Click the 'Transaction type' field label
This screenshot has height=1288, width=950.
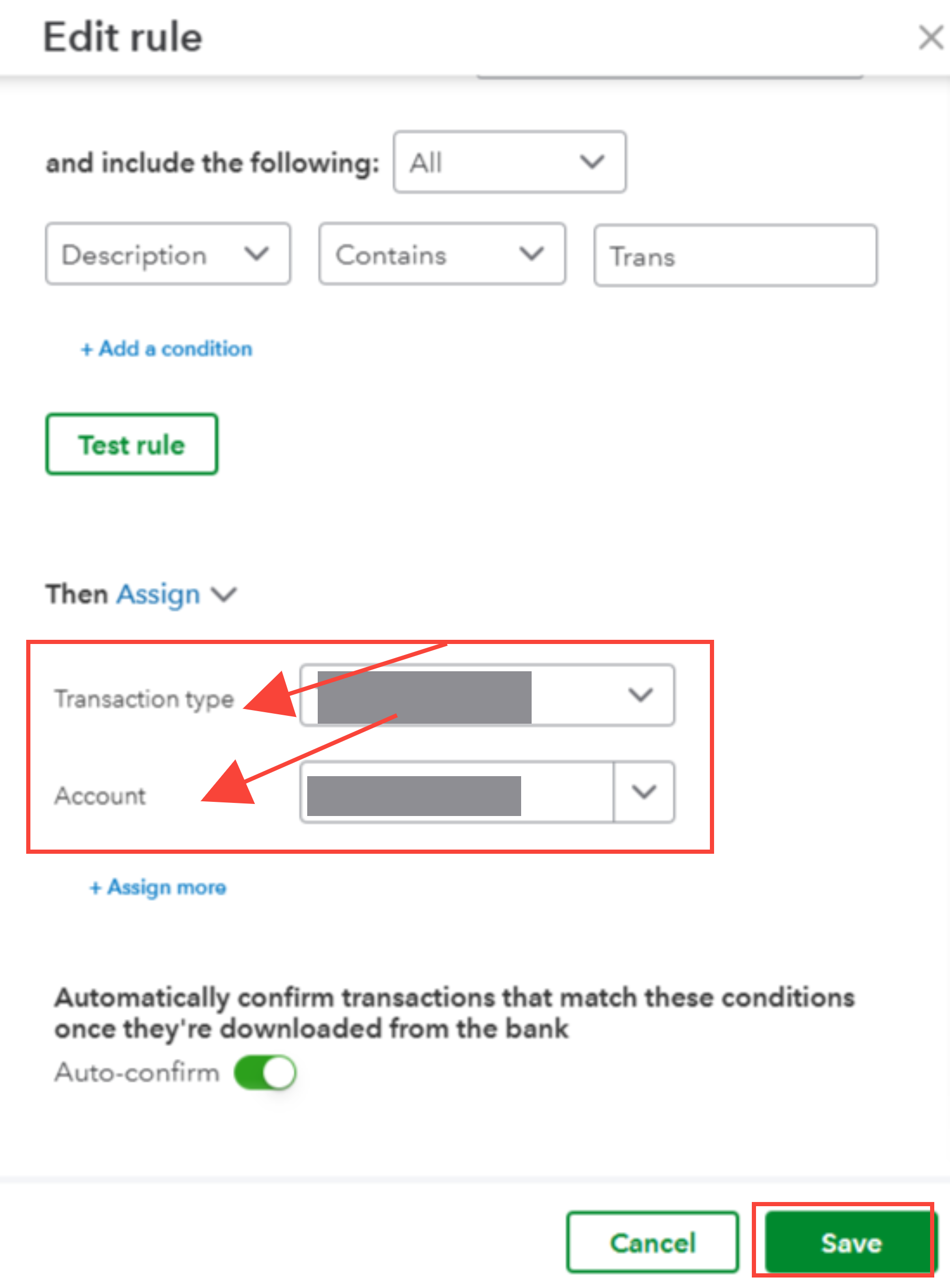[x=144, y=699]
